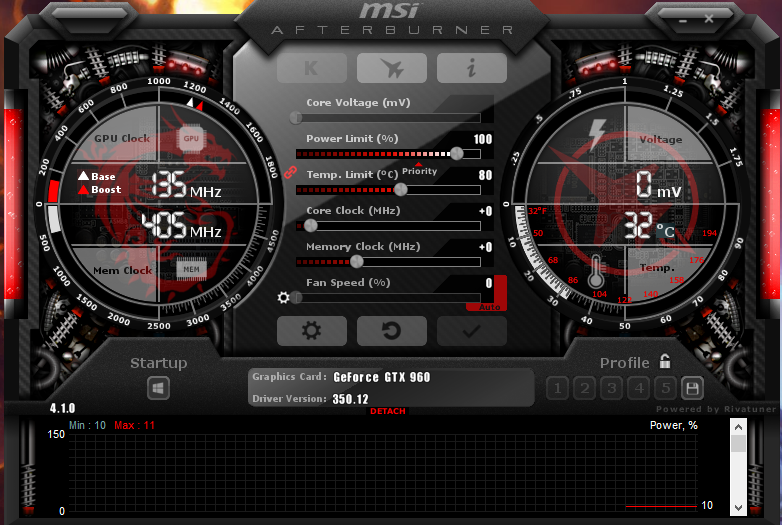The height and width of the screenshot is (525, 782).
Task: Apply settings with checkmark button
Action: [472, 331]
